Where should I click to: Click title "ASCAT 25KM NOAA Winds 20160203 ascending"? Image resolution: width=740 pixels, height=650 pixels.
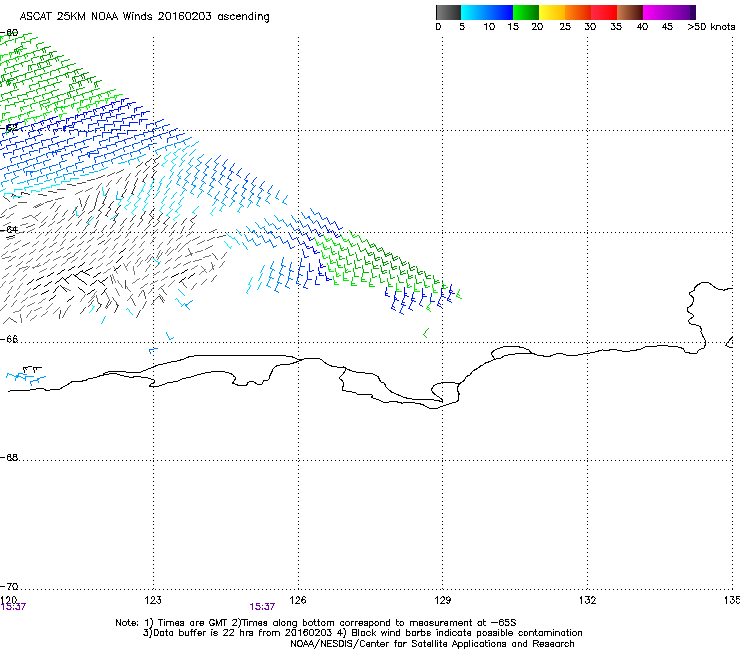(x=144, y=17)
